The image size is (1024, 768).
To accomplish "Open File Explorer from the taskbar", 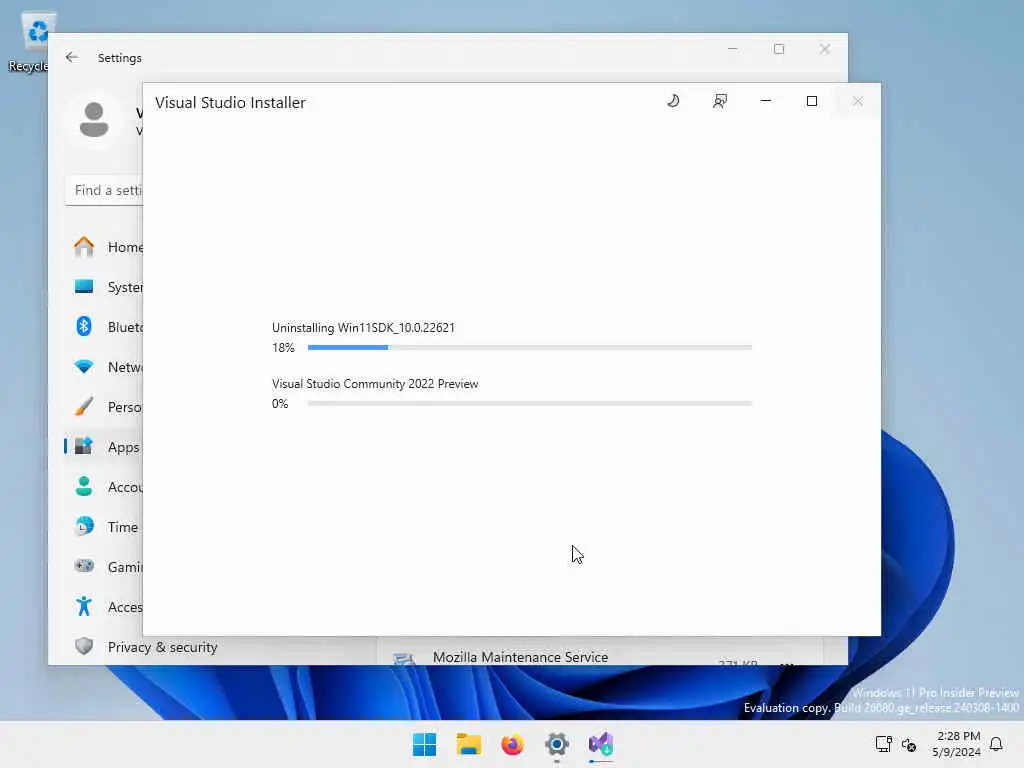I will pos(468,744).
